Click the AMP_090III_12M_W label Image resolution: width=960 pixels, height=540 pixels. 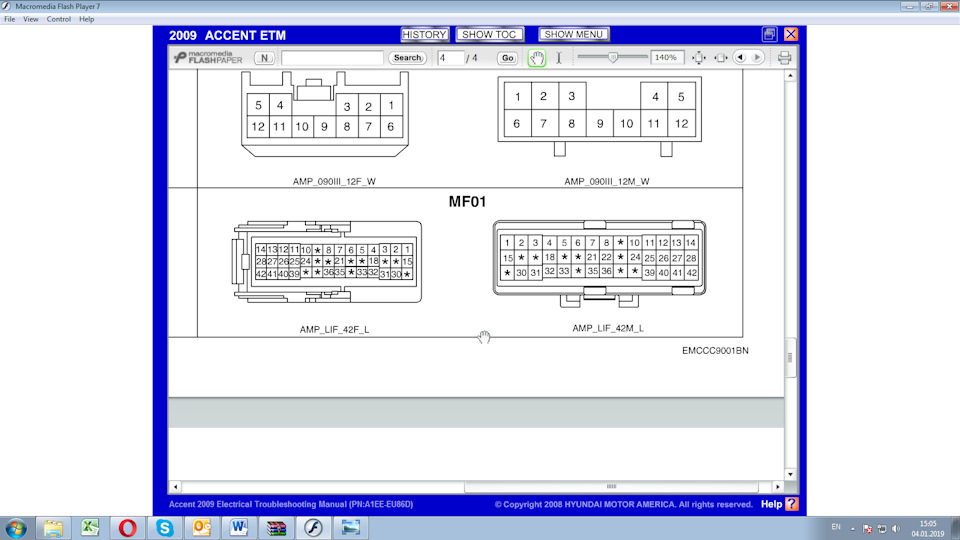pos(607,181)
